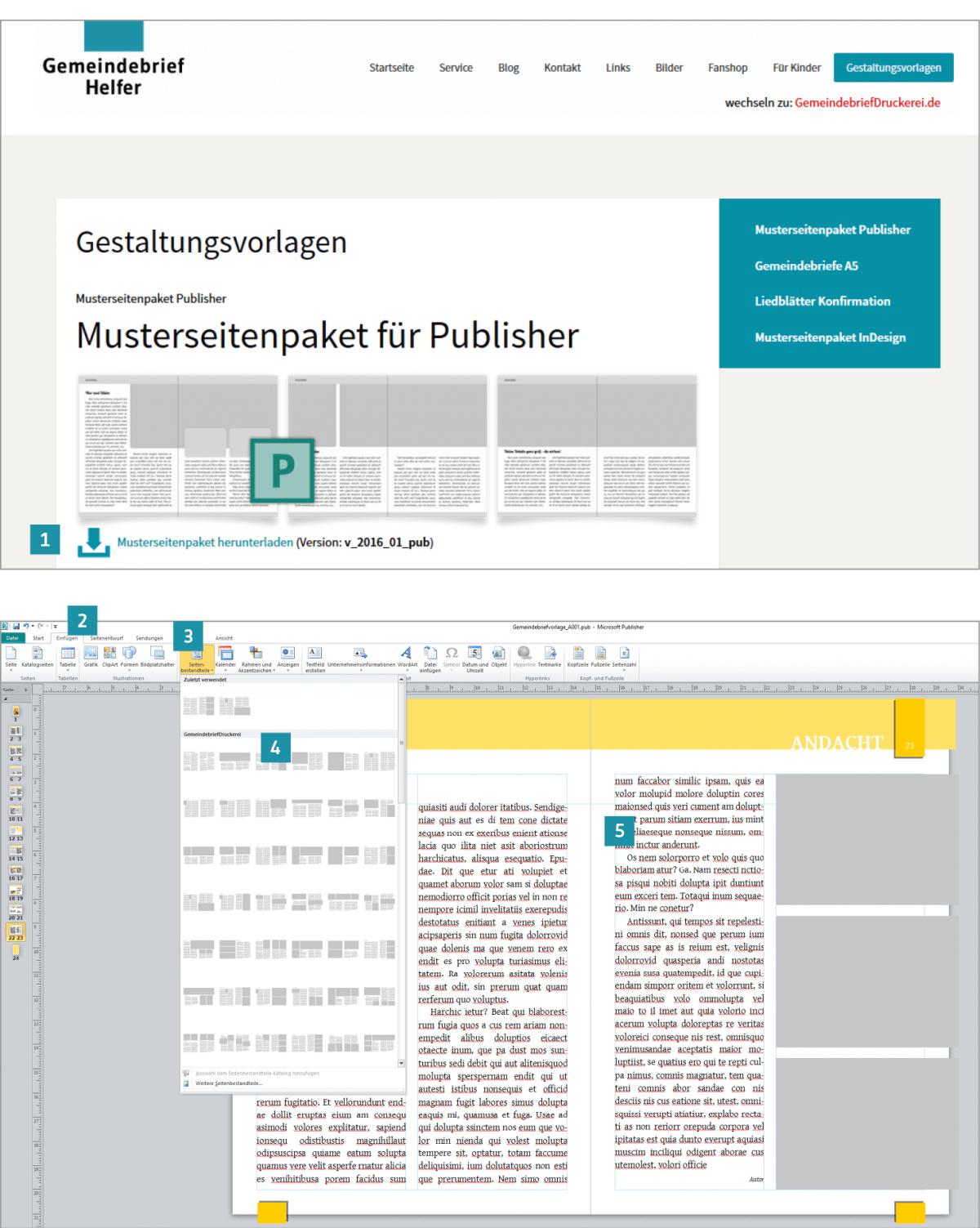Click Musterseitenpaket herunterladen link

(x=205, y=543)
